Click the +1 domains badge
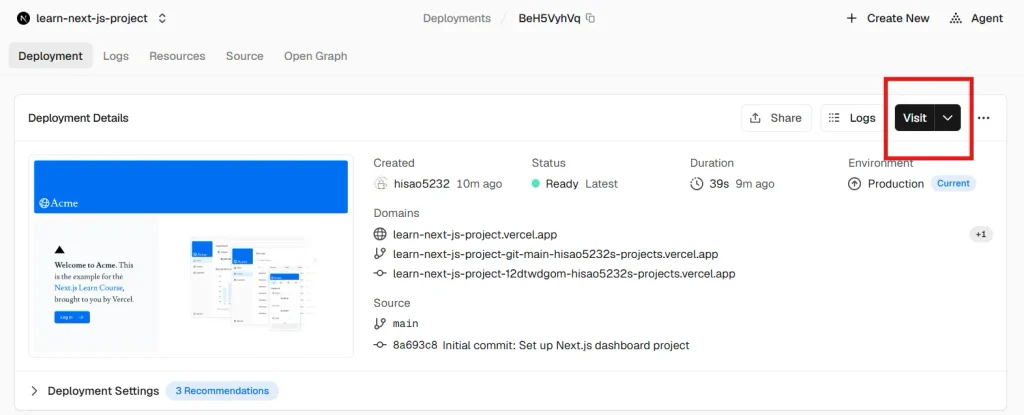 pos(981,234)
